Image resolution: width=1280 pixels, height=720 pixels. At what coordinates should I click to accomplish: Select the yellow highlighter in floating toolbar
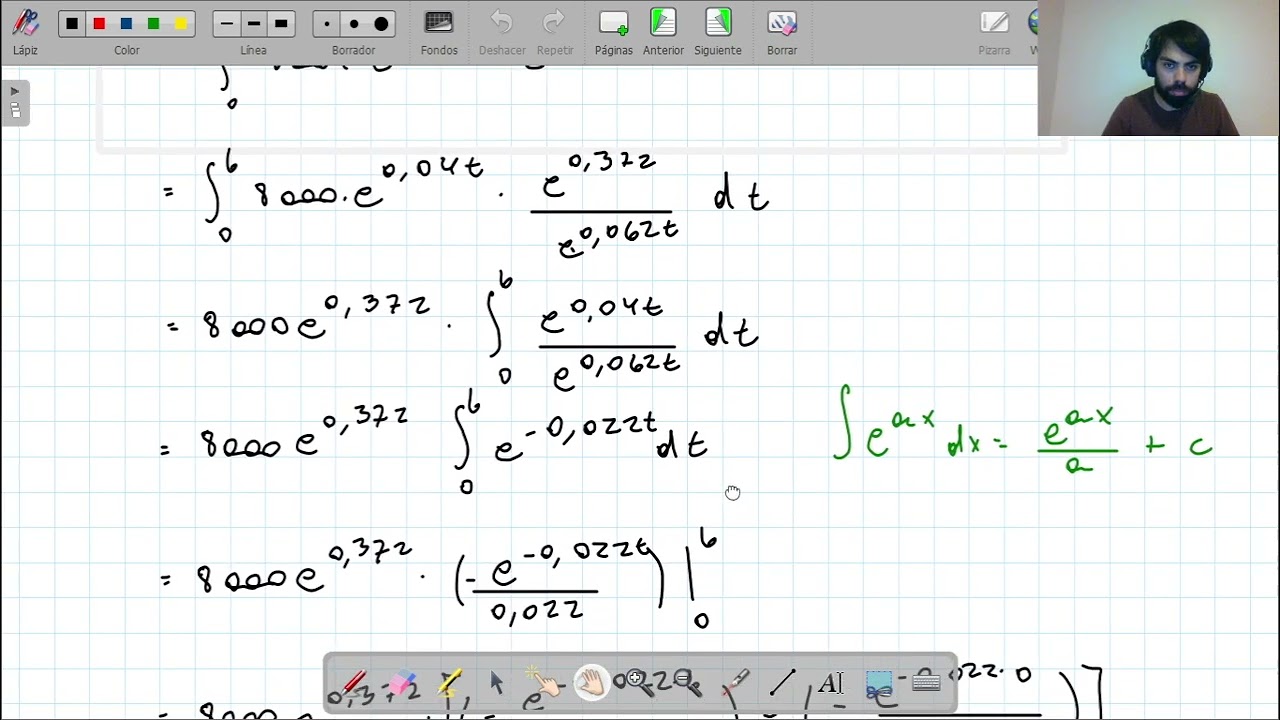pyautogui.click(x=449, y=684)
